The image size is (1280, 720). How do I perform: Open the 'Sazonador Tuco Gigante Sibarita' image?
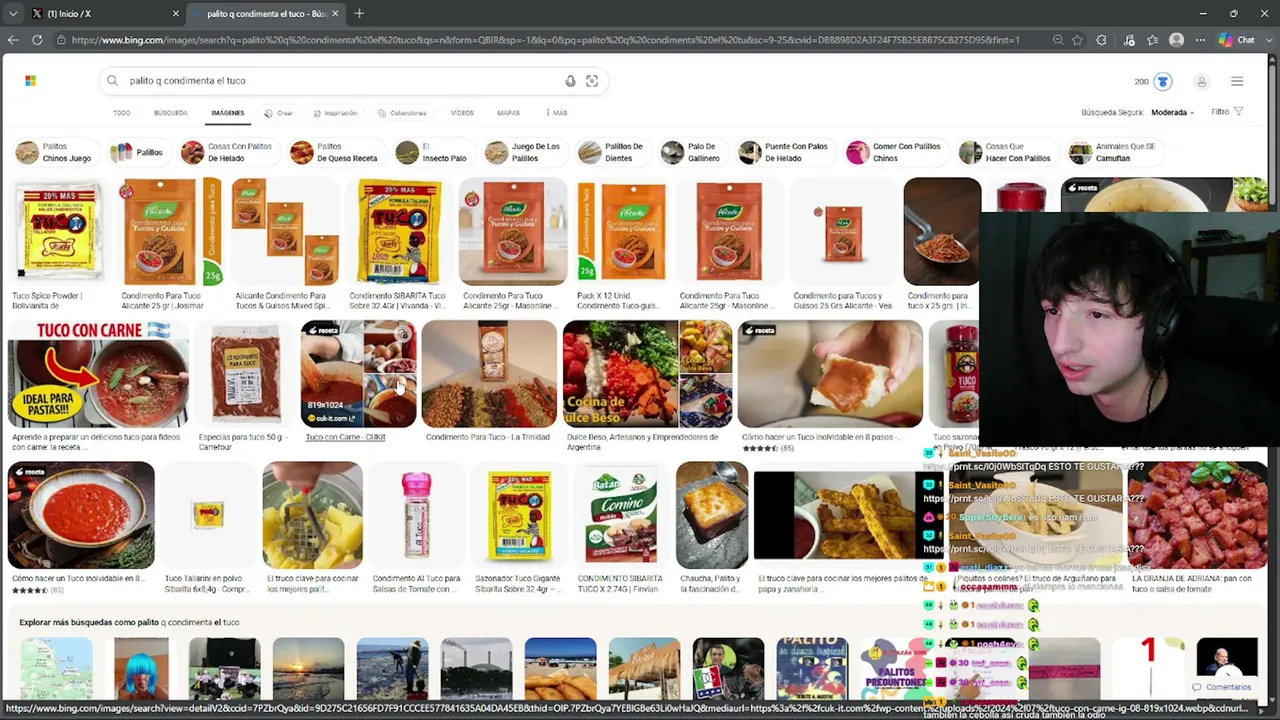pyautogui.click(x=518, y=515)
